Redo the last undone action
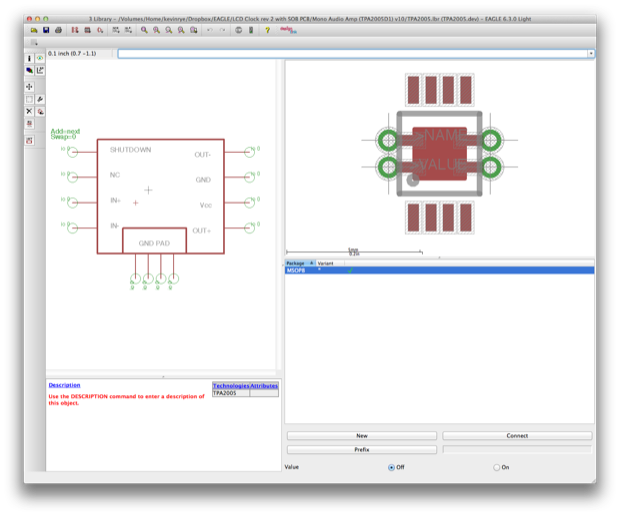 coord(222,30)
